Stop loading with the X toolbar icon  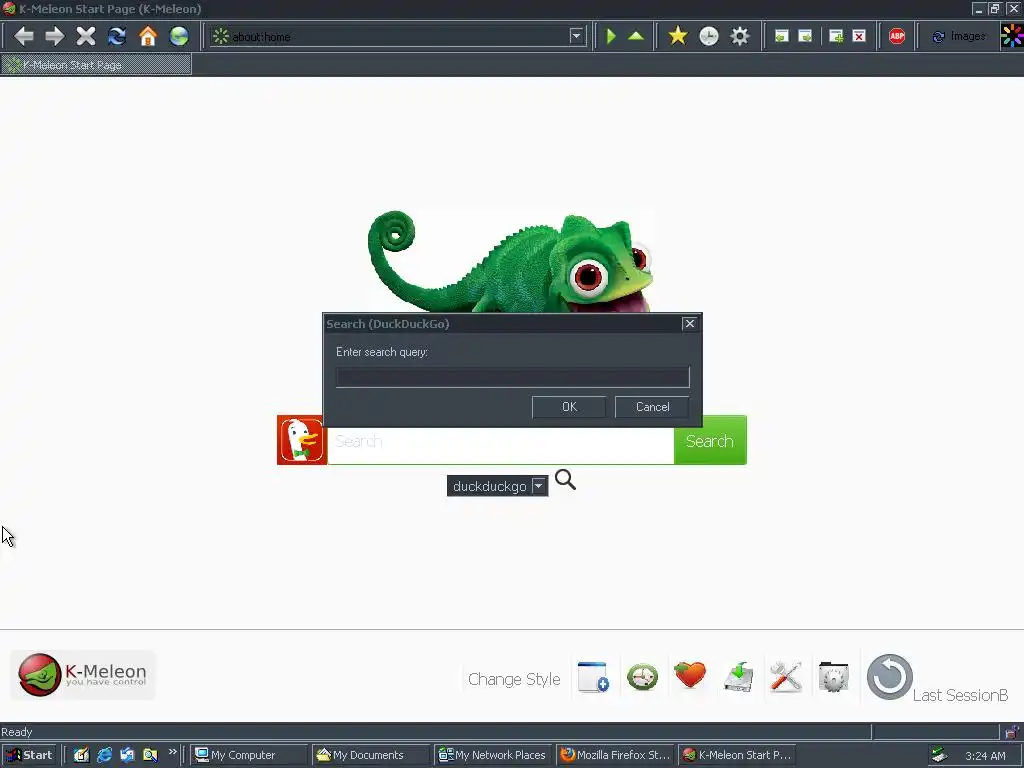point(86,36)
